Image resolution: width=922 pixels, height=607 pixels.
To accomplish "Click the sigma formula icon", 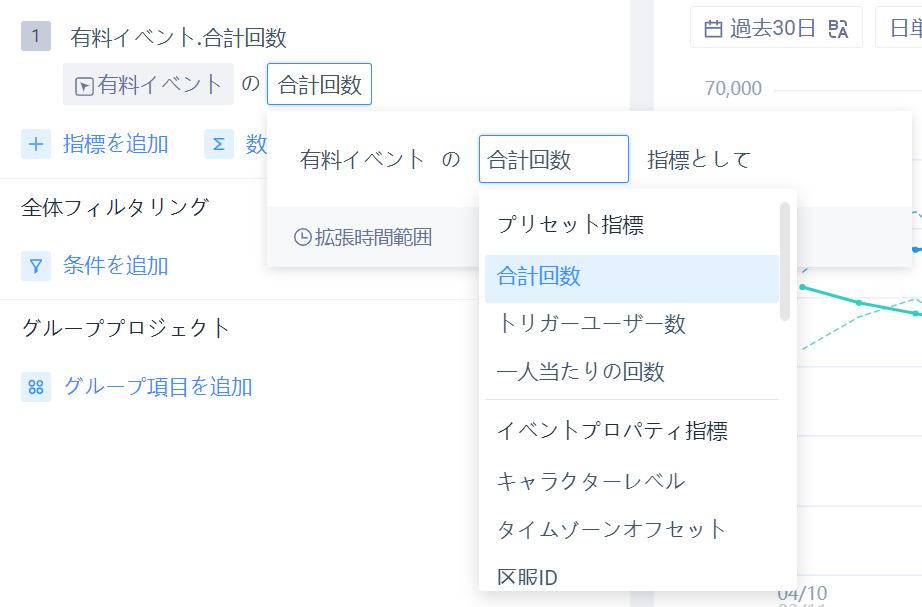I will point(219,144).
